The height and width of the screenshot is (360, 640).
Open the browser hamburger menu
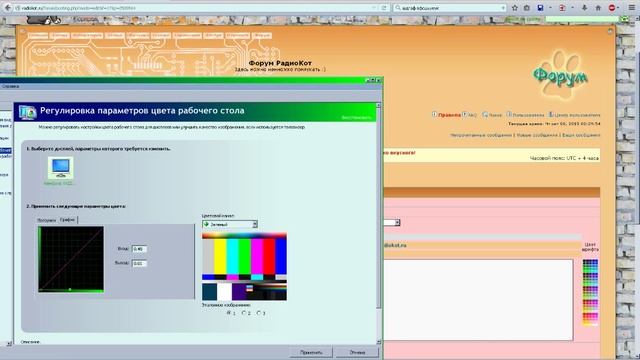631,8
